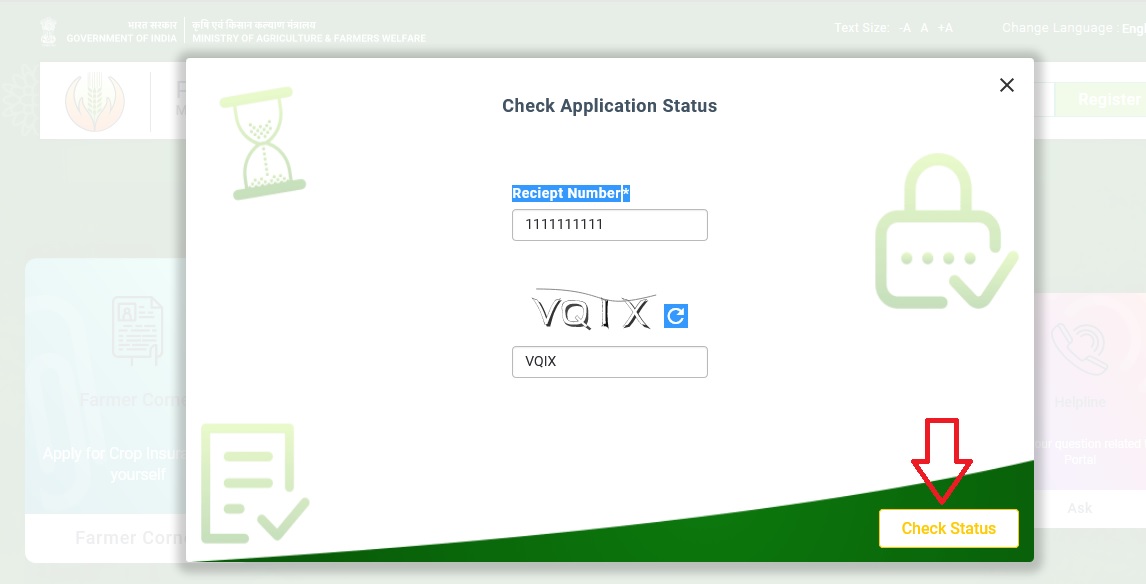Increase text size with +A

tap(945, 28)
